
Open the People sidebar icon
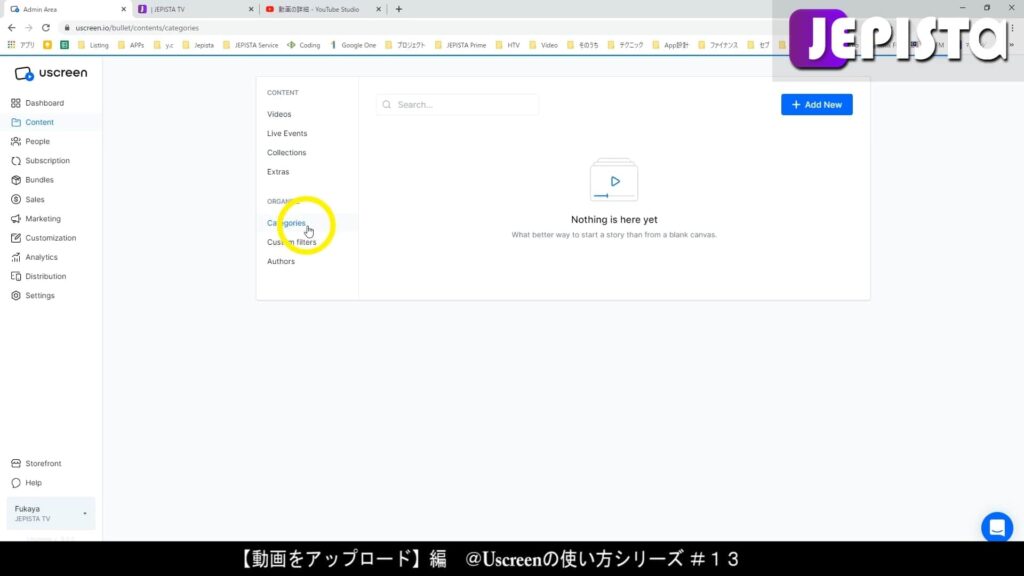(16, 141)
